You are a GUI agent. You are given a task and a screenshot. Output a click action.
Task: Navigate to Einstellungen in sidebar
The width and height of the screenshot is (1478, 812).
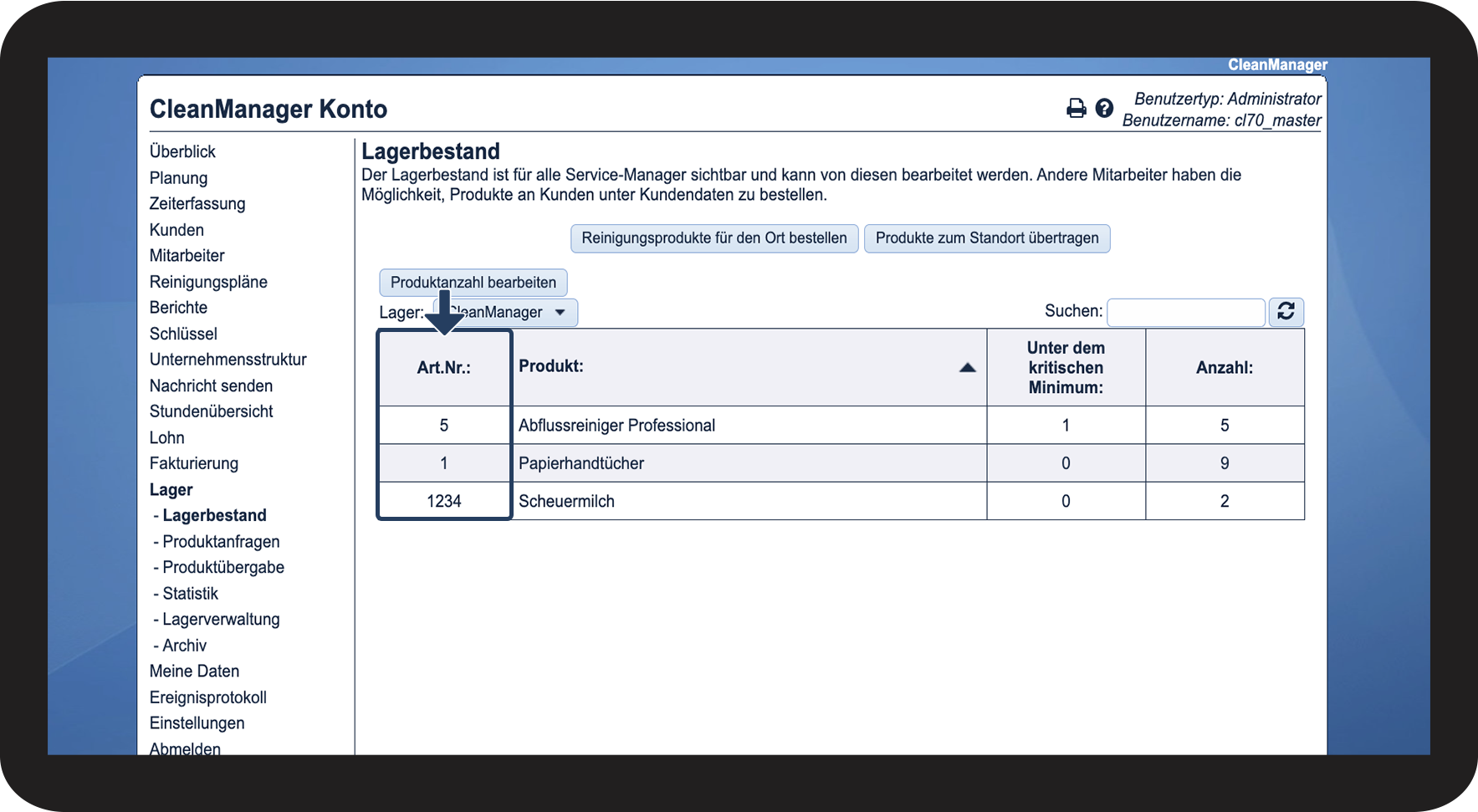point(197,723)
